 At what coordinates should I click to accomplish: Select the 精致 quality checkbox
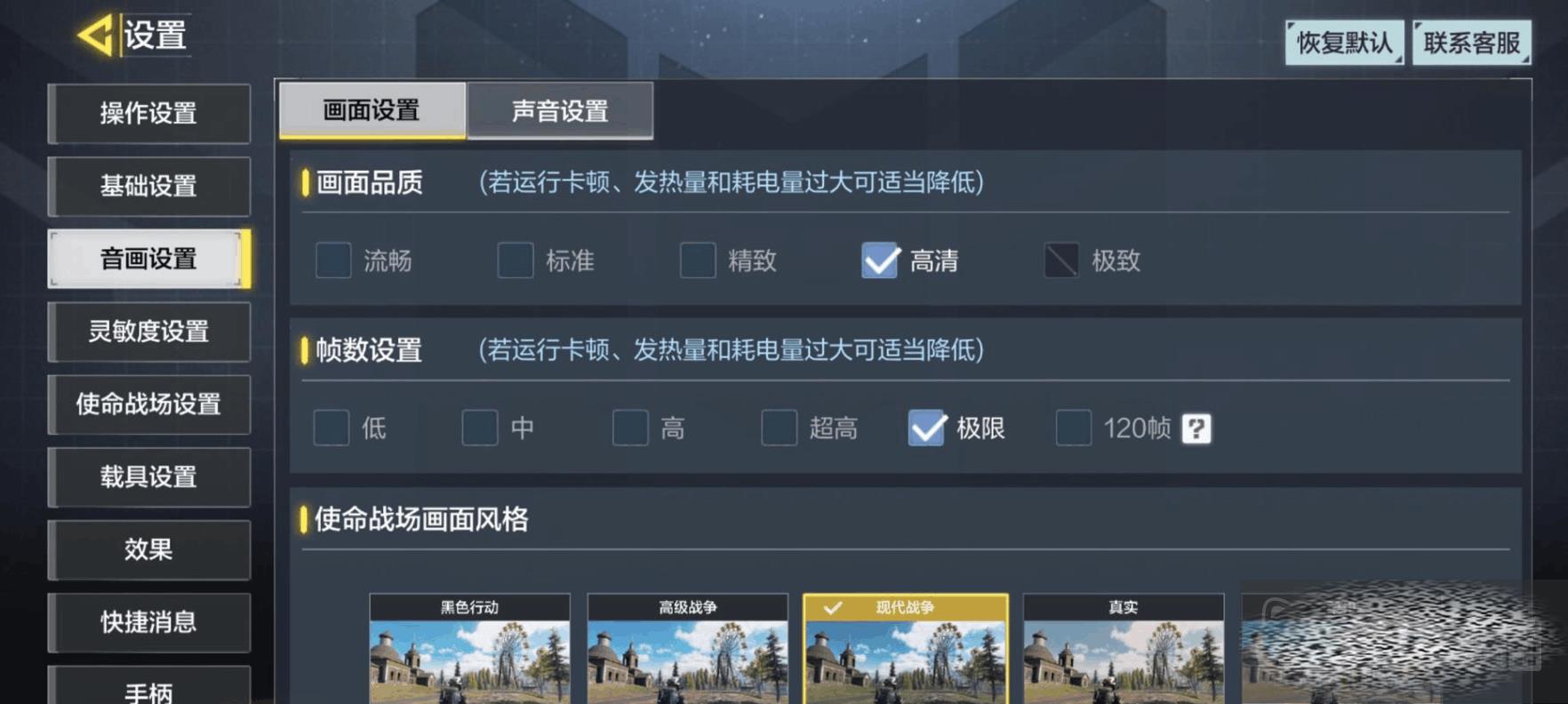point(698,260)
